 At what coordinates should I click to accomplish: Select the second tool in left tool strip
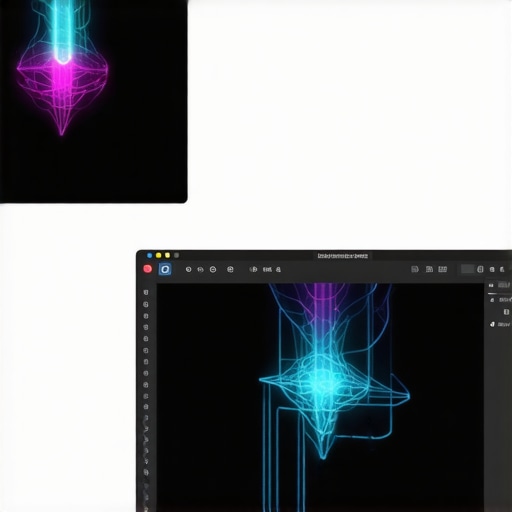point(146,304)
